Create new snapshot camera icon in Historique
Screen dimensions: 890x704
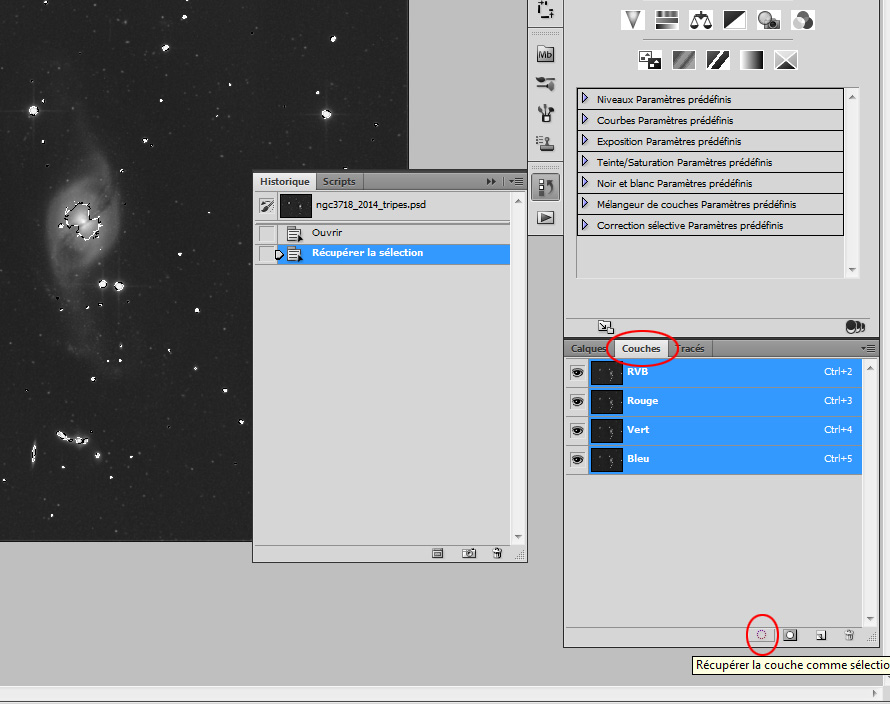coord(469,553)
